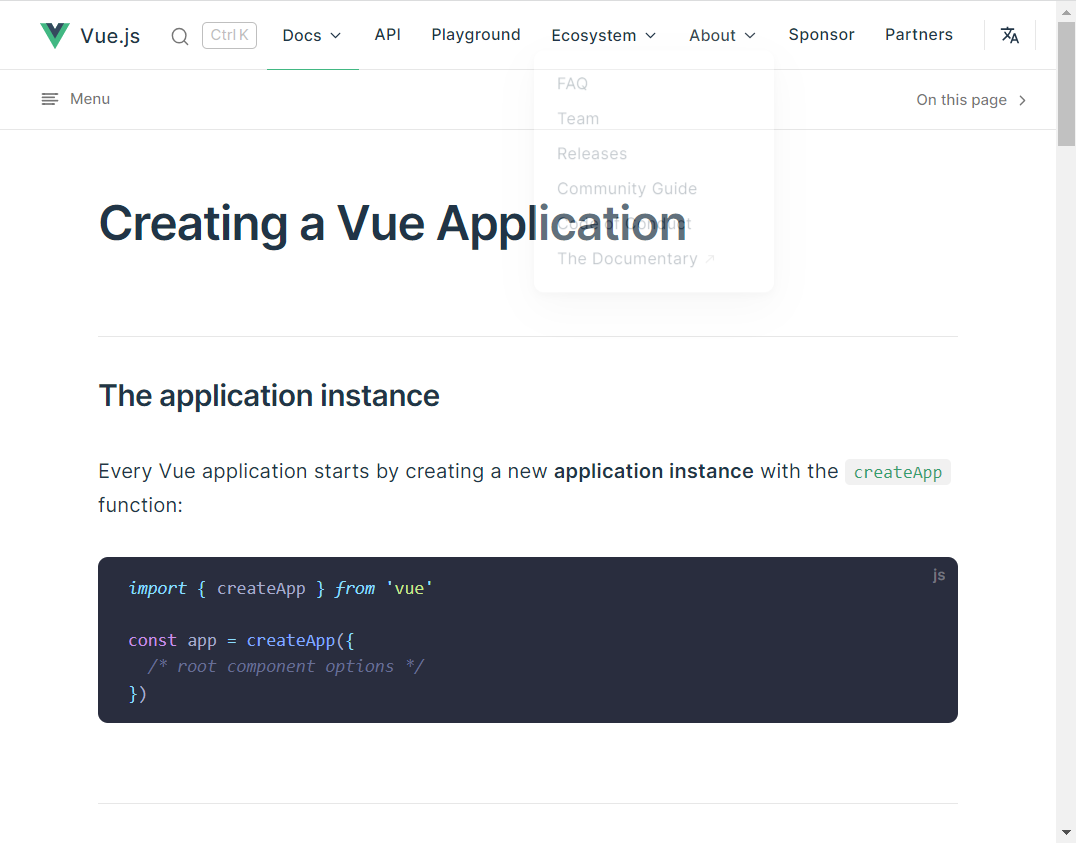
Task: Expand the About dropdown
Action: tap(722, 35)
